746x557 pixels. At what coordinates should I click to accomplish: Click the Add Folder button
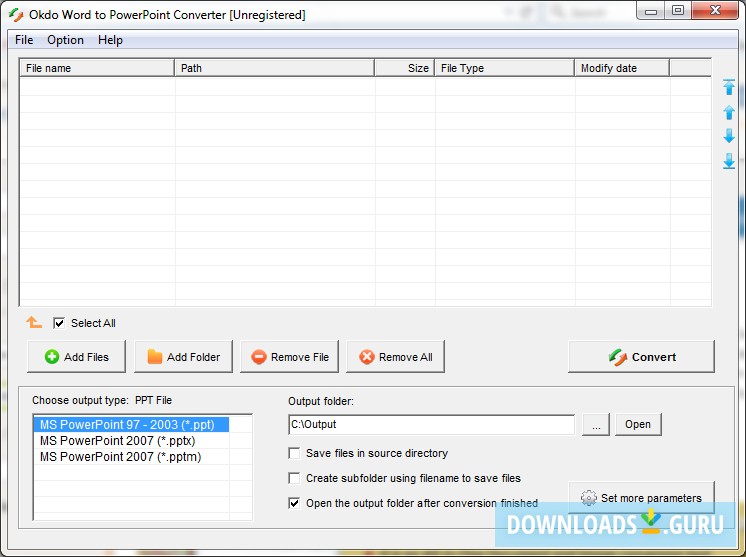click(x=183, y=356)
